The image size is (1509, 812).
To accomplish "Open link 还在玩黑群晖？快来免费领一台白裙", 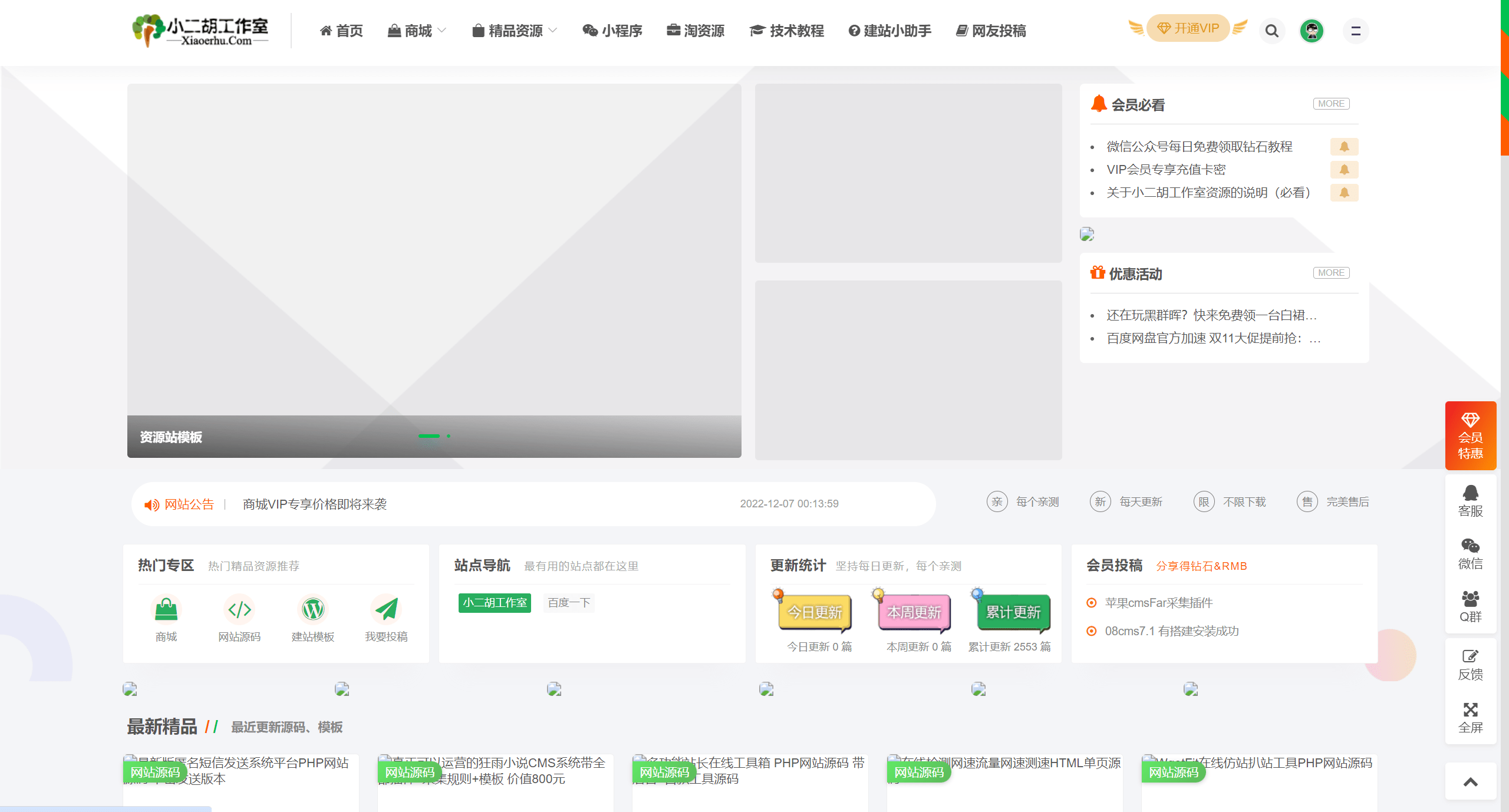I will [x=1211, y=315].
